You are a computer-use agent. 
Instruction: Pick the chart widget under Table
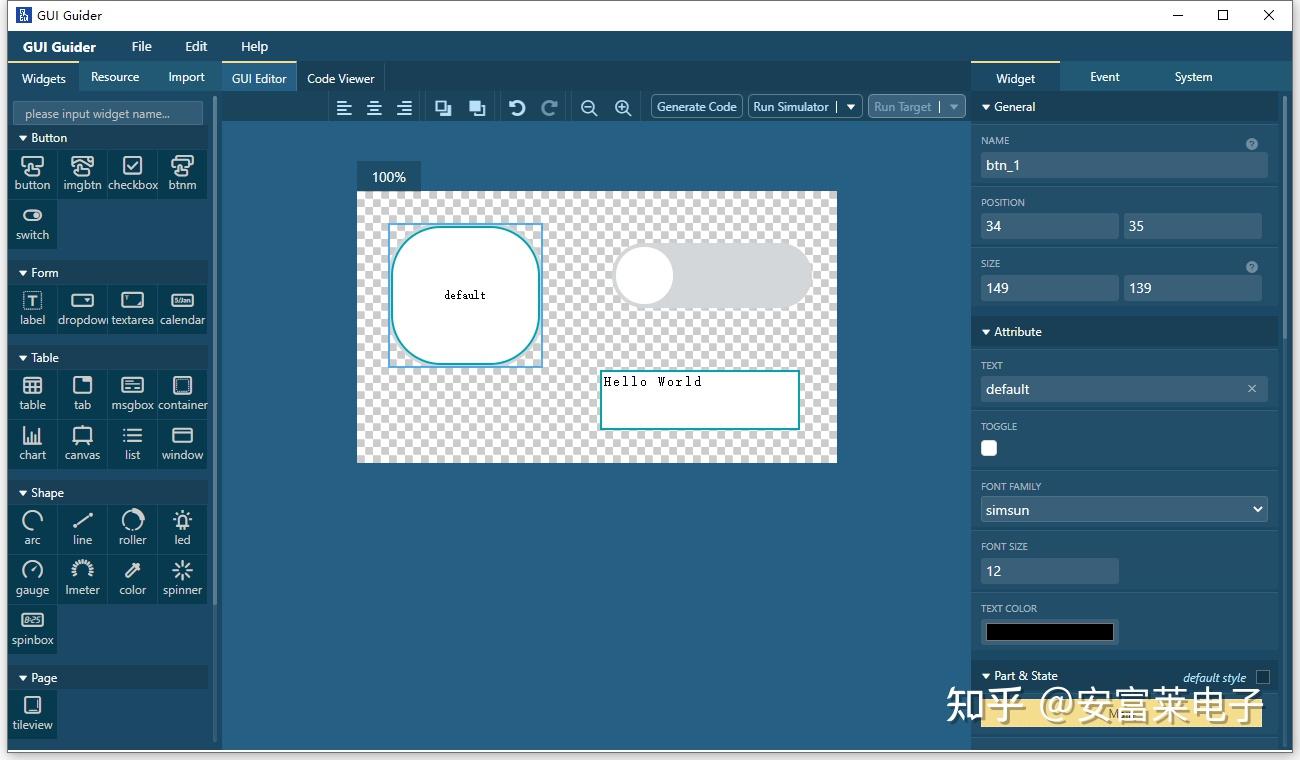tap(32, 442)
